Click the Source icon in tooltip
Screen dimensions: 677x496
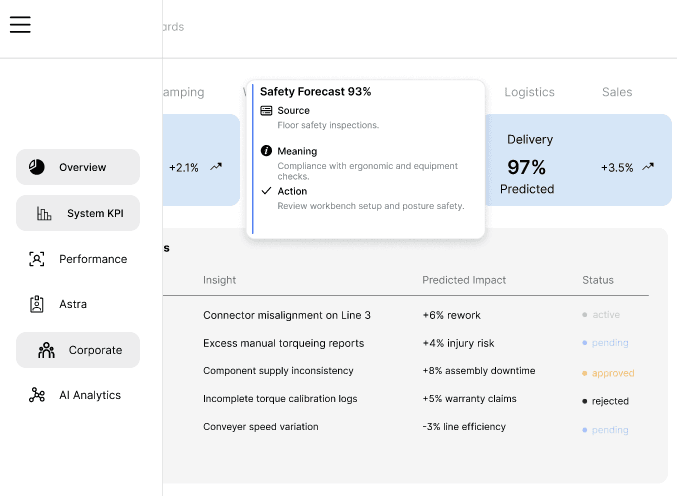266,111
